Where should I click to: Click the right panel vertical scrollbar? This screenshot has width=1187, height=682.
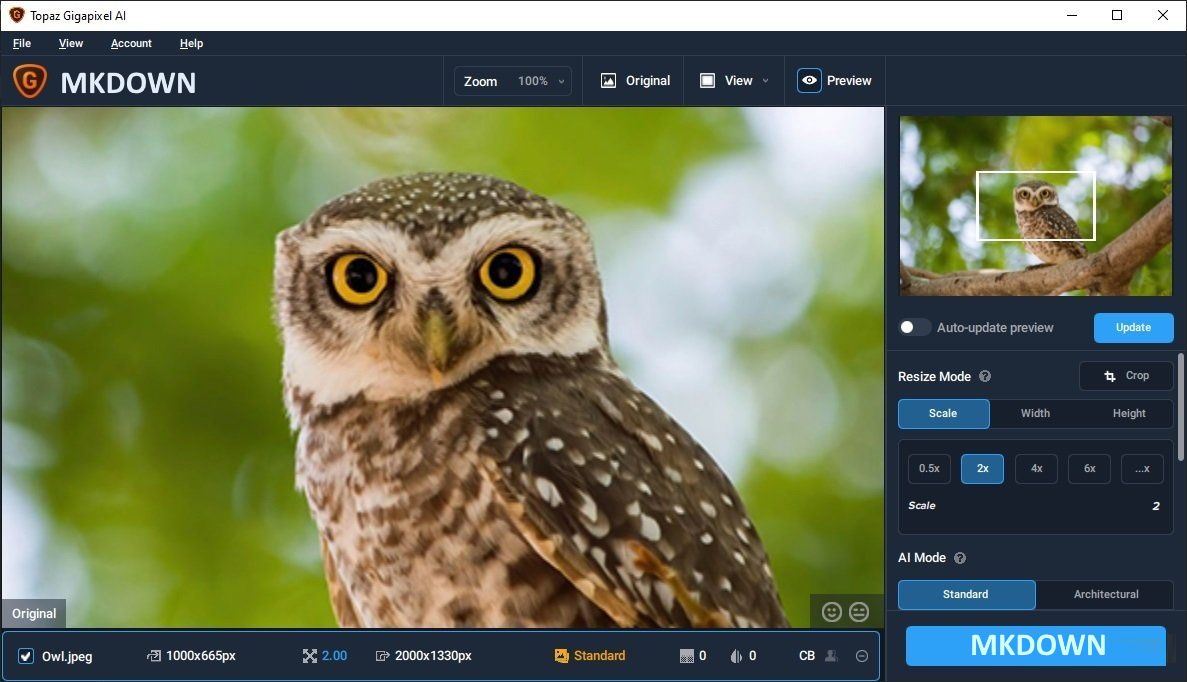(1180, 406)
